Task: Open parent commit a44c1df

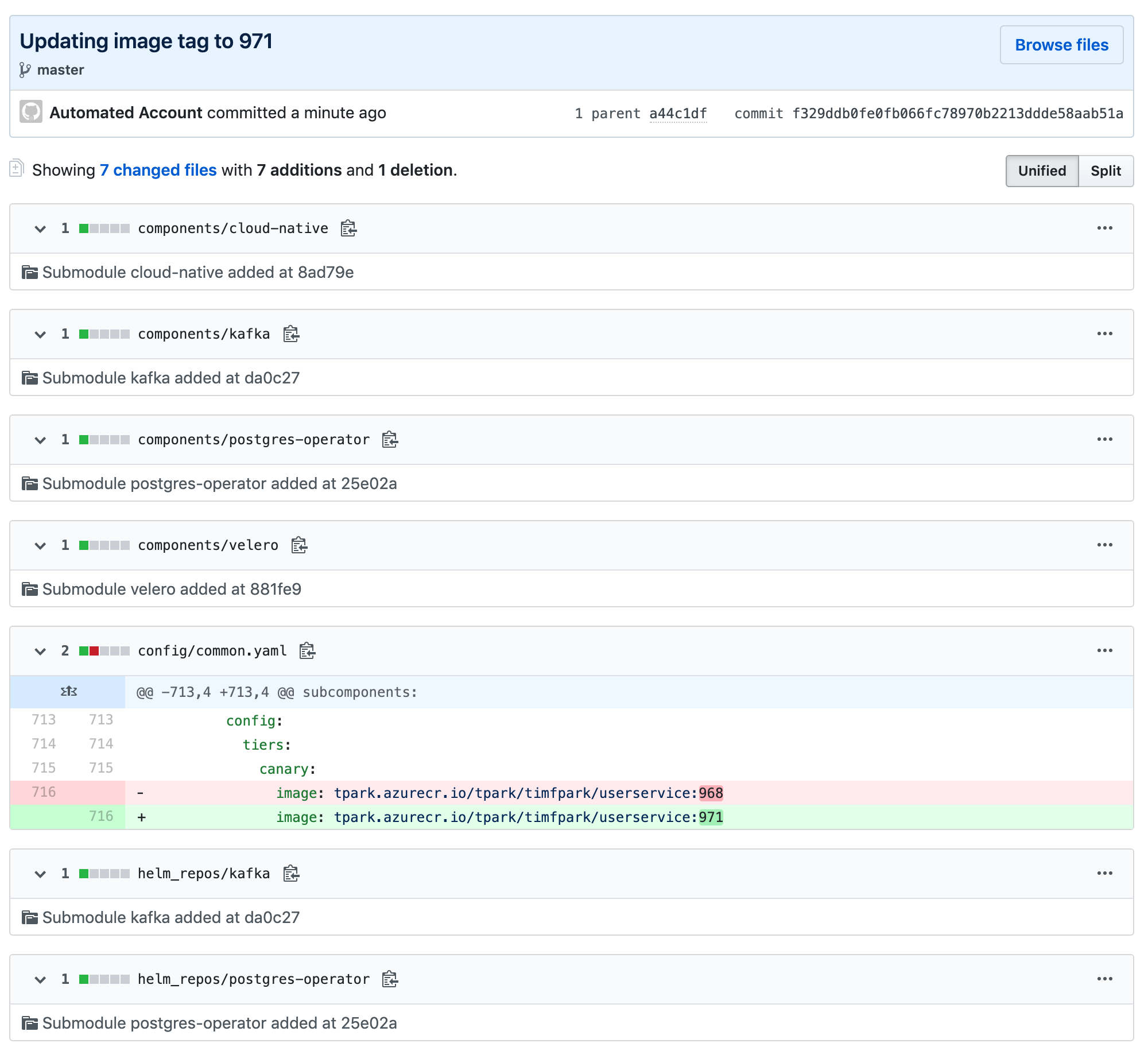Action: pos(678,113)
